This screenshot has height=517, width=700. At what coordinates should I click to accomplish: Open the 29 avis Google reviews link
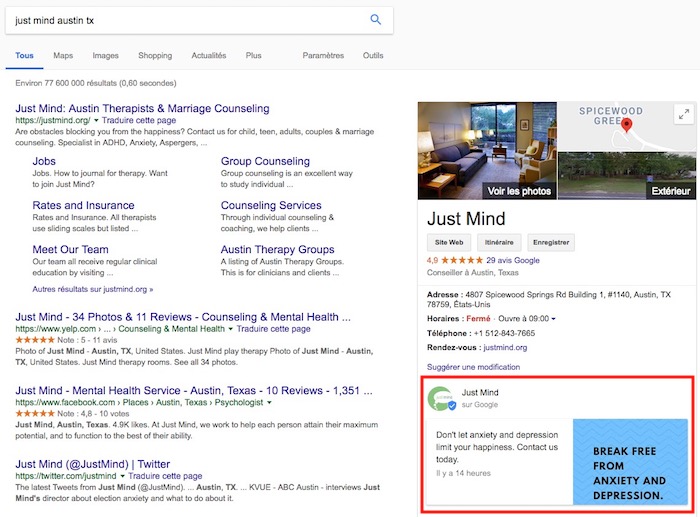point(513,260)
